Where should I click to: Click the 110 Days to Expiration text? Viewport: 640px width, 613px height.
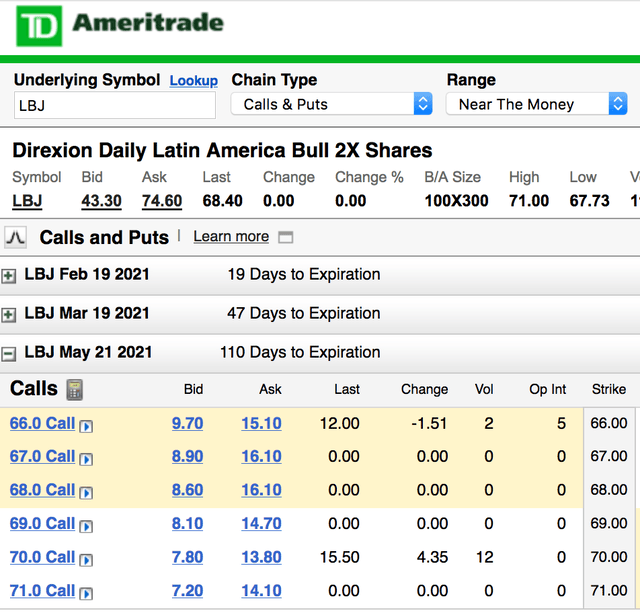(300, 353)
